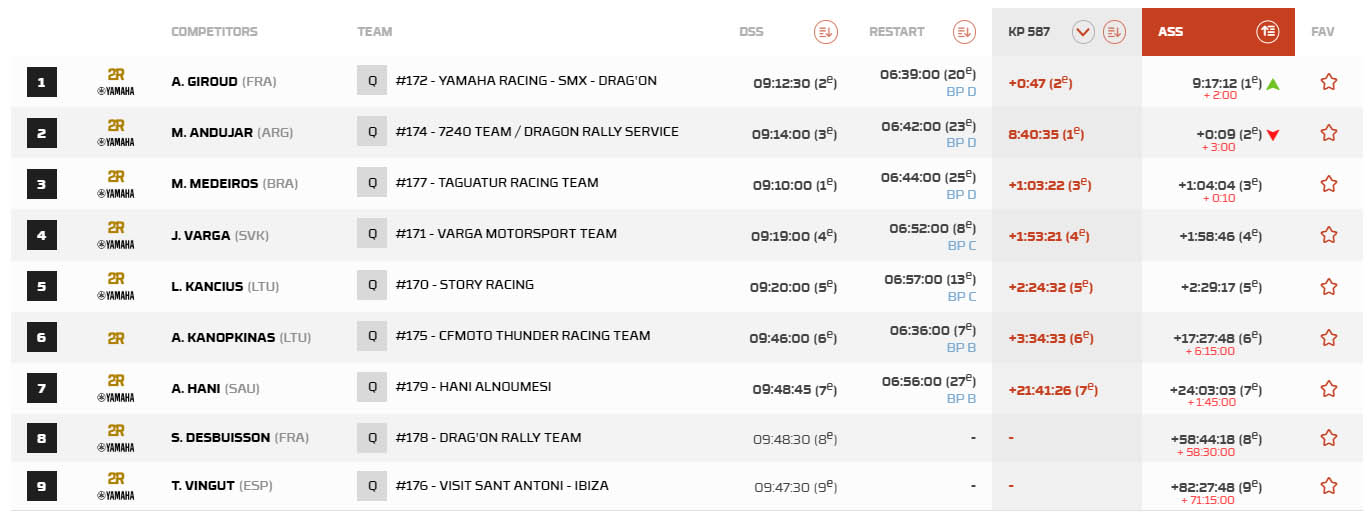Click the Q badge for #170 Story Racing
Image resolution: width=1372 pixels, height=522 pixels.
coord(372,285)
